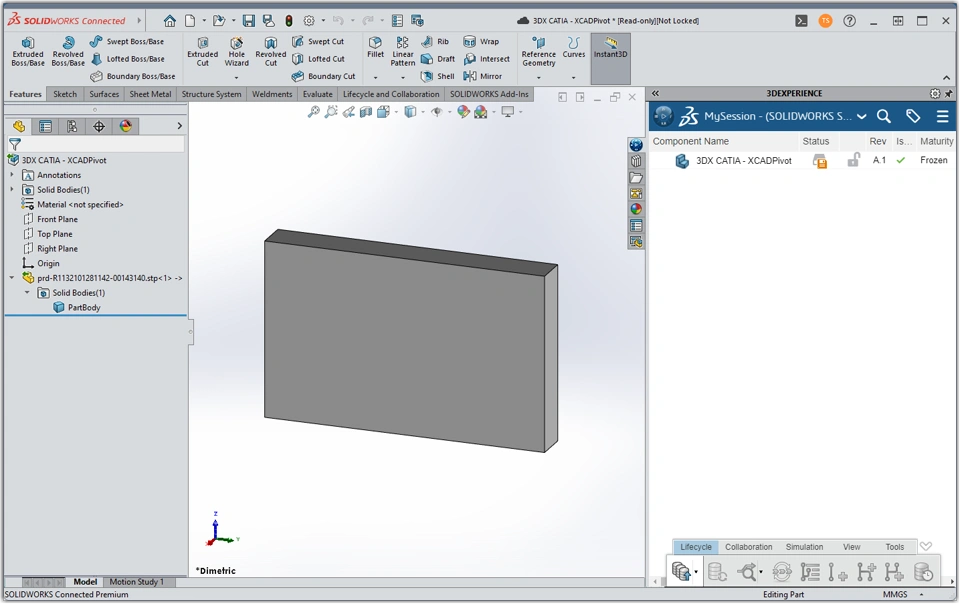Select the Linear Pattern tool
Screen dimensions: 960x604
click(403, 51)
